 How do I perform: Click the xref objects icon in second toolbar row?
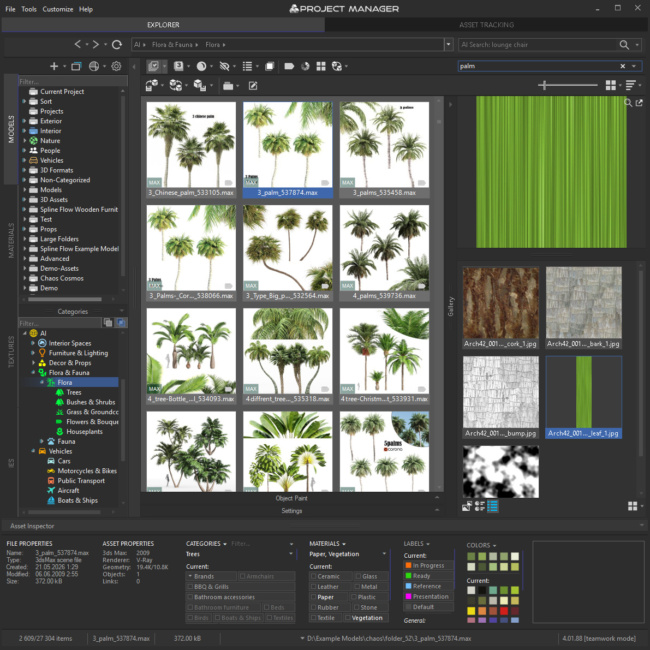pos(176,86)
